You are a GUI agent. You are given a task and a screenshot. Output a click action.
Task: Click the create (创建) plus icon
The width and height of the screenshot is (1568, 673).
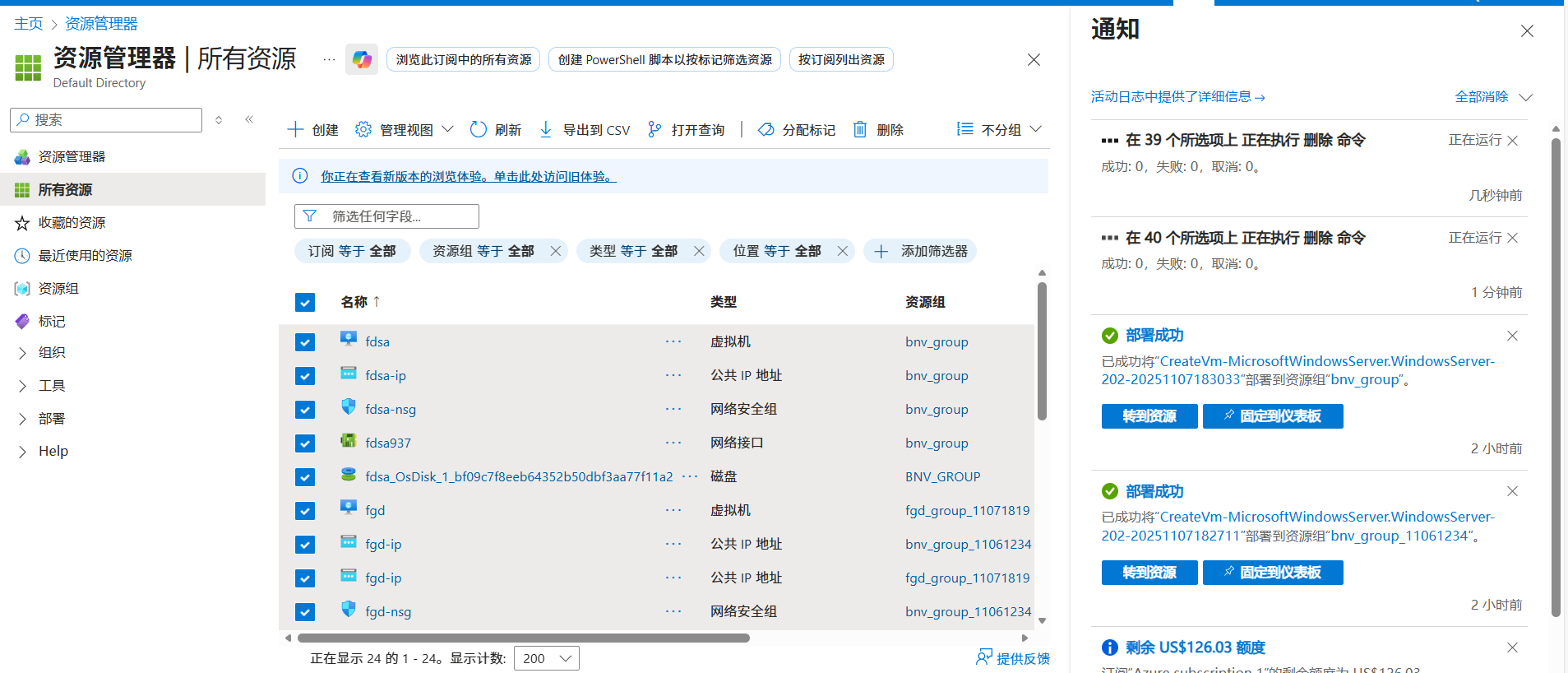pos(295,130)
